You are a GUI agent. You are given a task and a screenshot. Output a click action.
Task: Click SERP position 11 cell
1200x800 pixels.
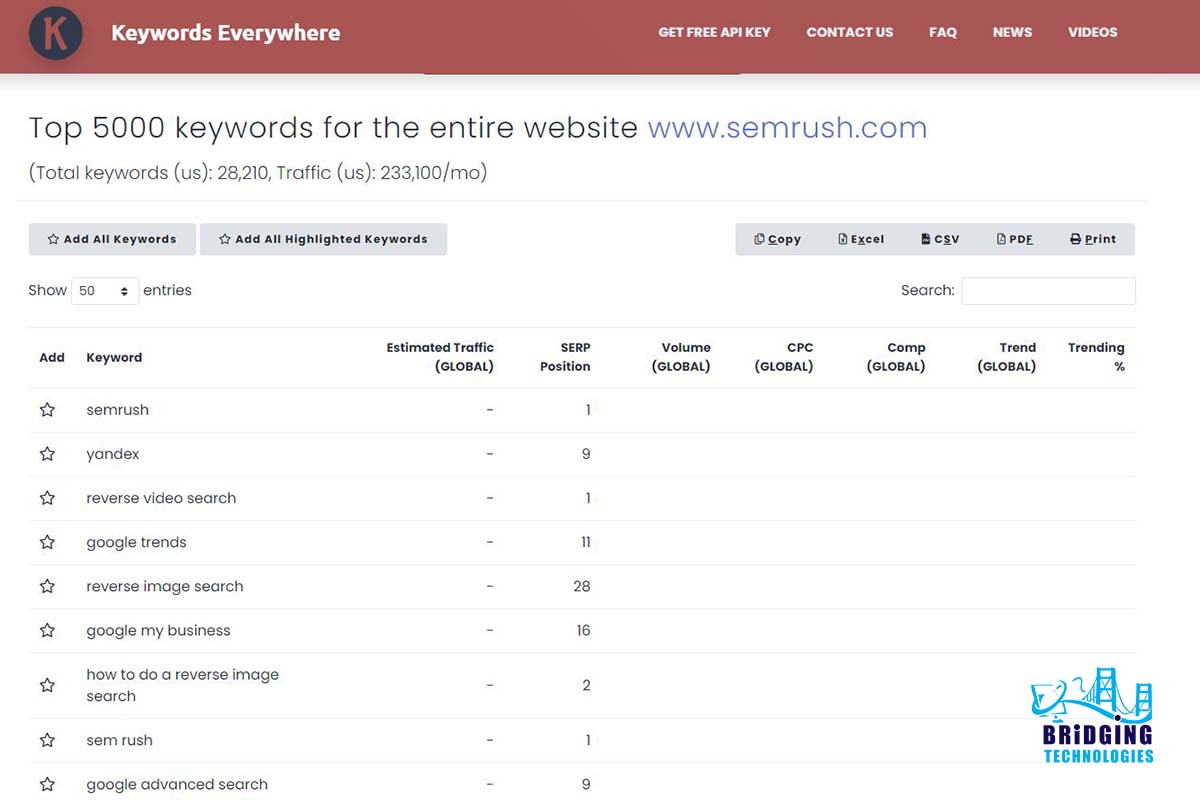click(586, 542)
